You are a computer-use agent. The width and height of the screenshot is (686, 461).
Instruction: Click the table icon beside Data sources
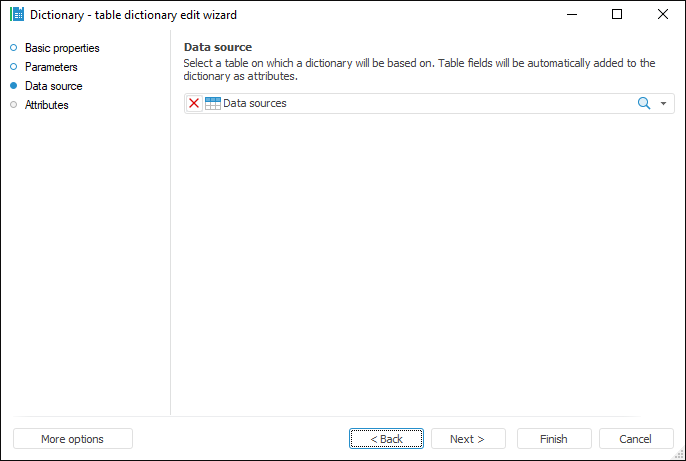pyautogui.click(x=212, y=103)
